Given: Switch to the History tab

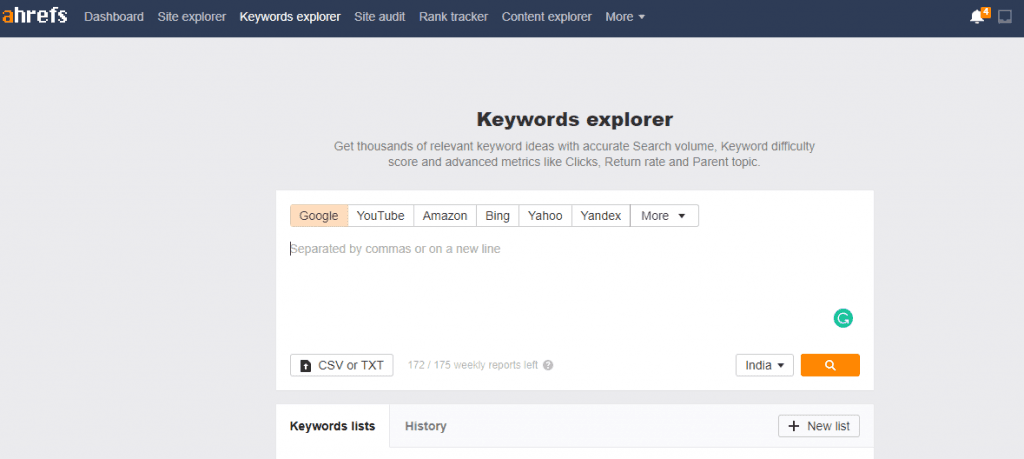Looking at the screenshot, I should click(426, 426).
